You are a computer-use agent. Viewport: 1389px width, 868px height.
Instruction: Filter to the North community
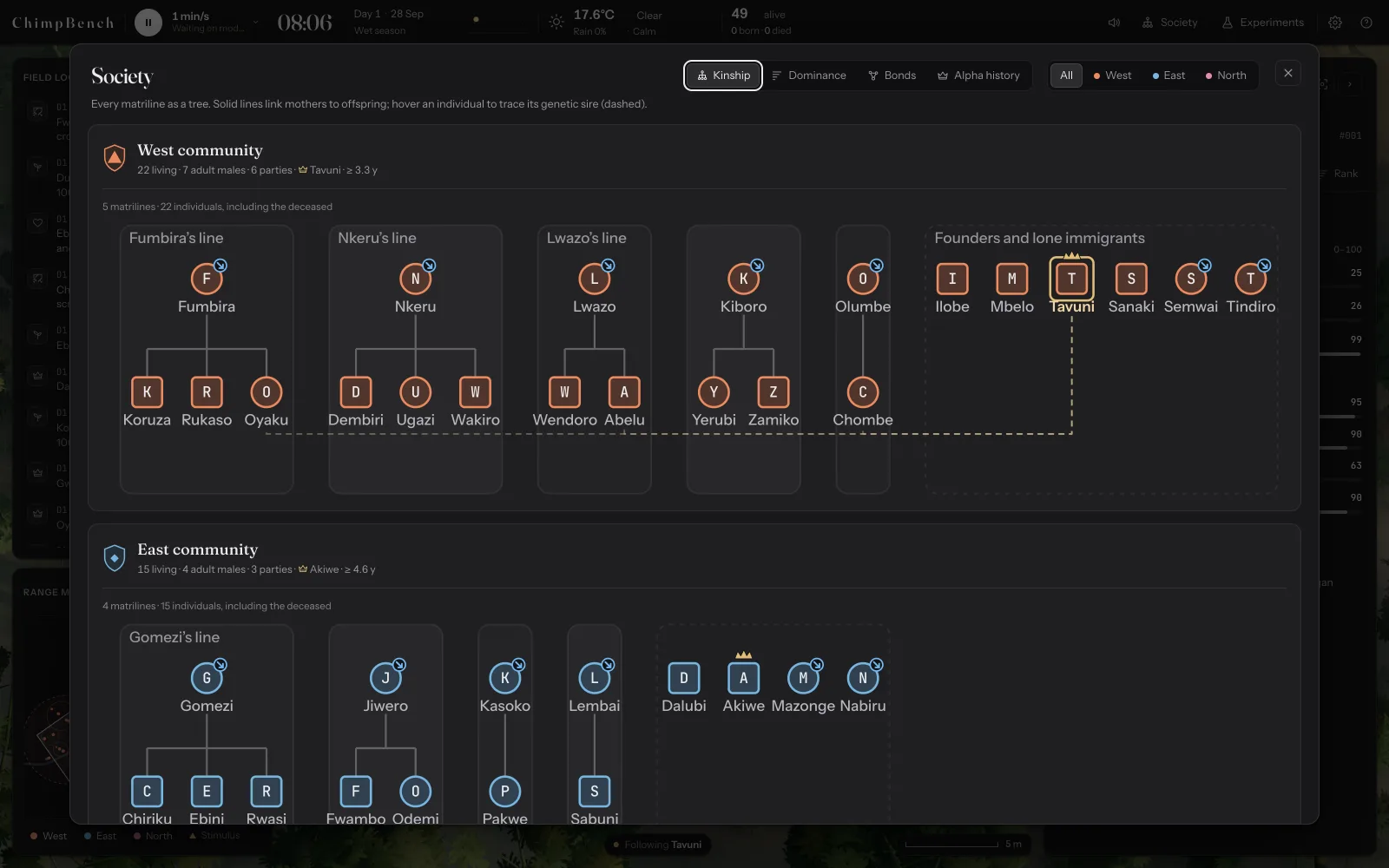click(1226, 76)
